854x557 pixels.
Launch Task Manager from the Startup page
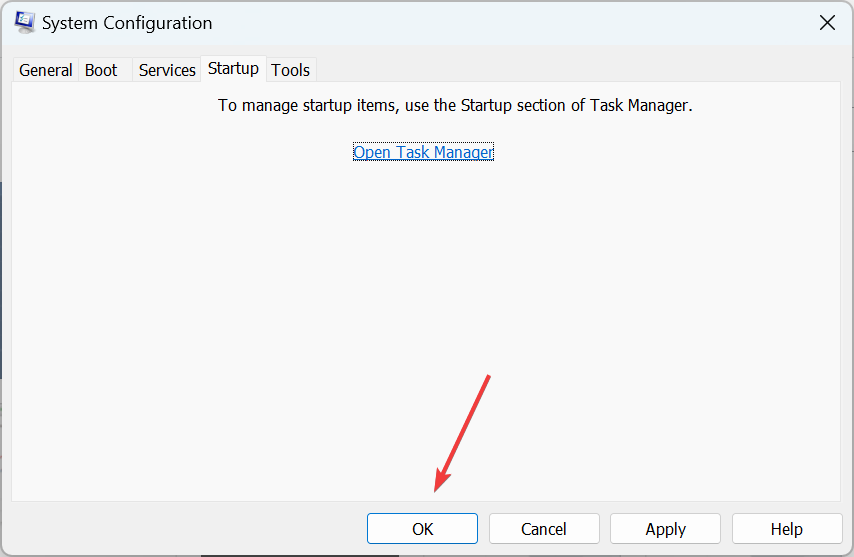tap(423, 152)
